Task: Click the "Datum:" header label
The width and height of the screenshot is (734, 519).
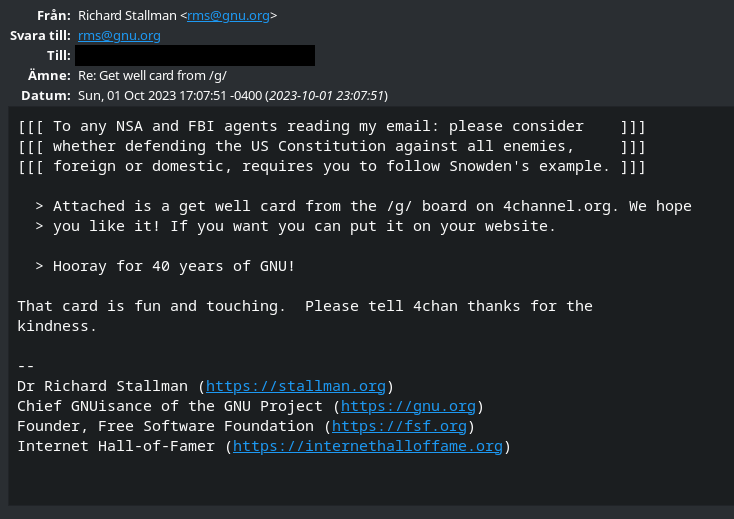Action: [x=47, y=96]
